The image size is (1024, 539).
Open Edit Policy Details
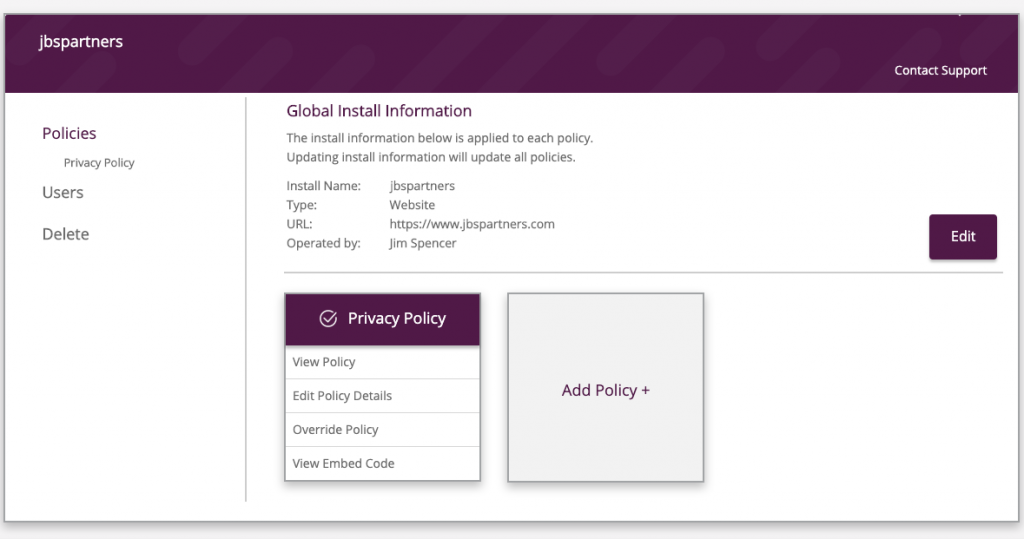pos(382,396)
